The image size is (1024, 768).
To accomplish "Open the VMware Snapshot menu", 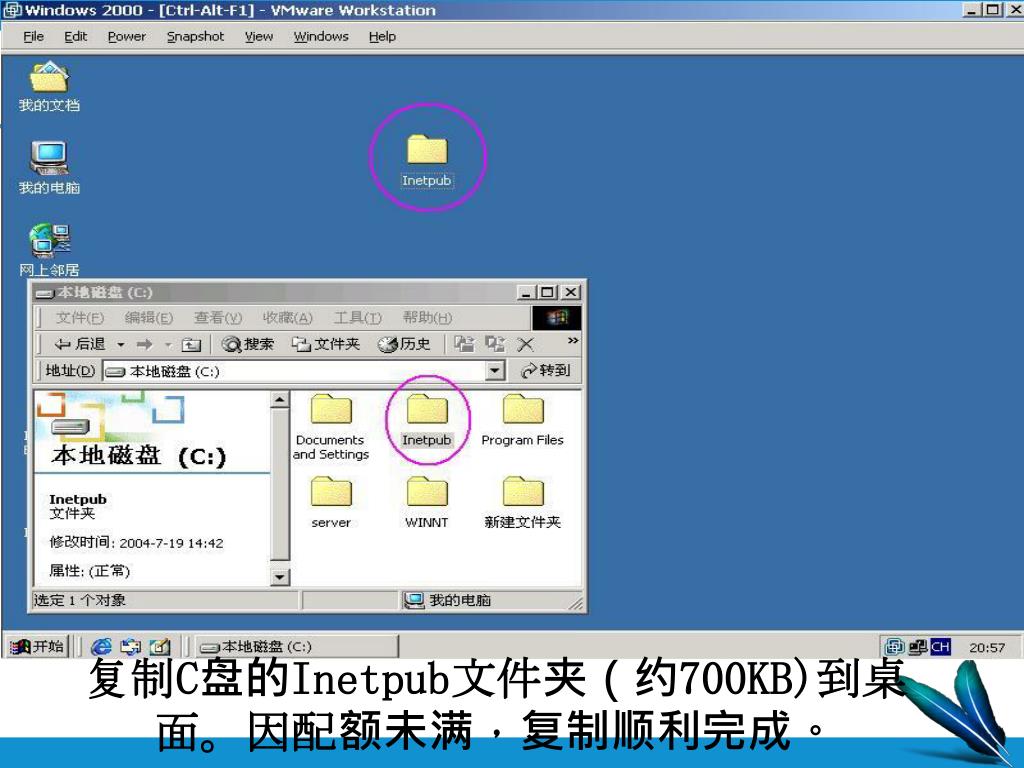I will [195, 37].
